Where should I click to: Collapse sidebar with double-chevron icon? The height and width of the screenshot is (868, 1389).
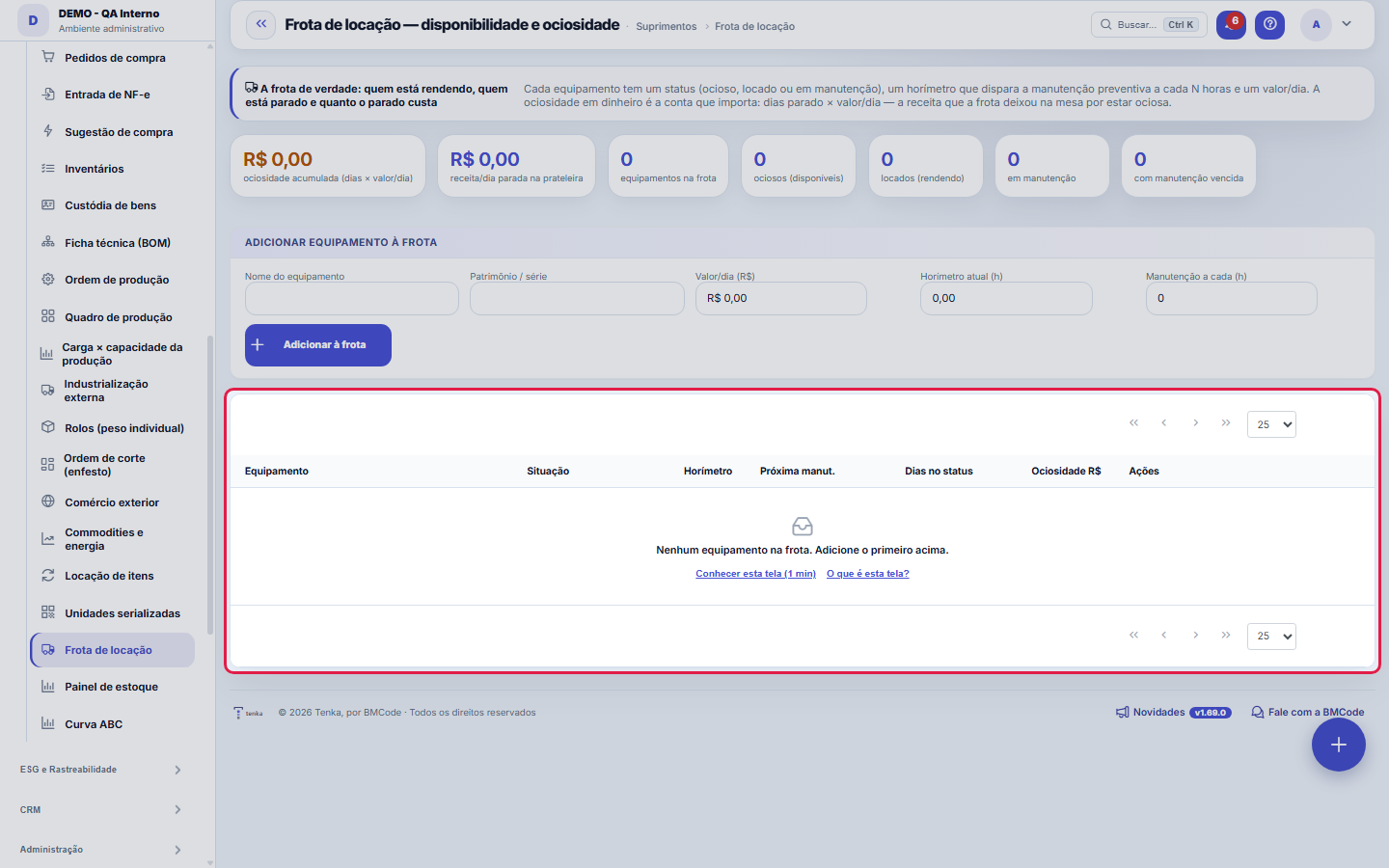pos(261,24)
